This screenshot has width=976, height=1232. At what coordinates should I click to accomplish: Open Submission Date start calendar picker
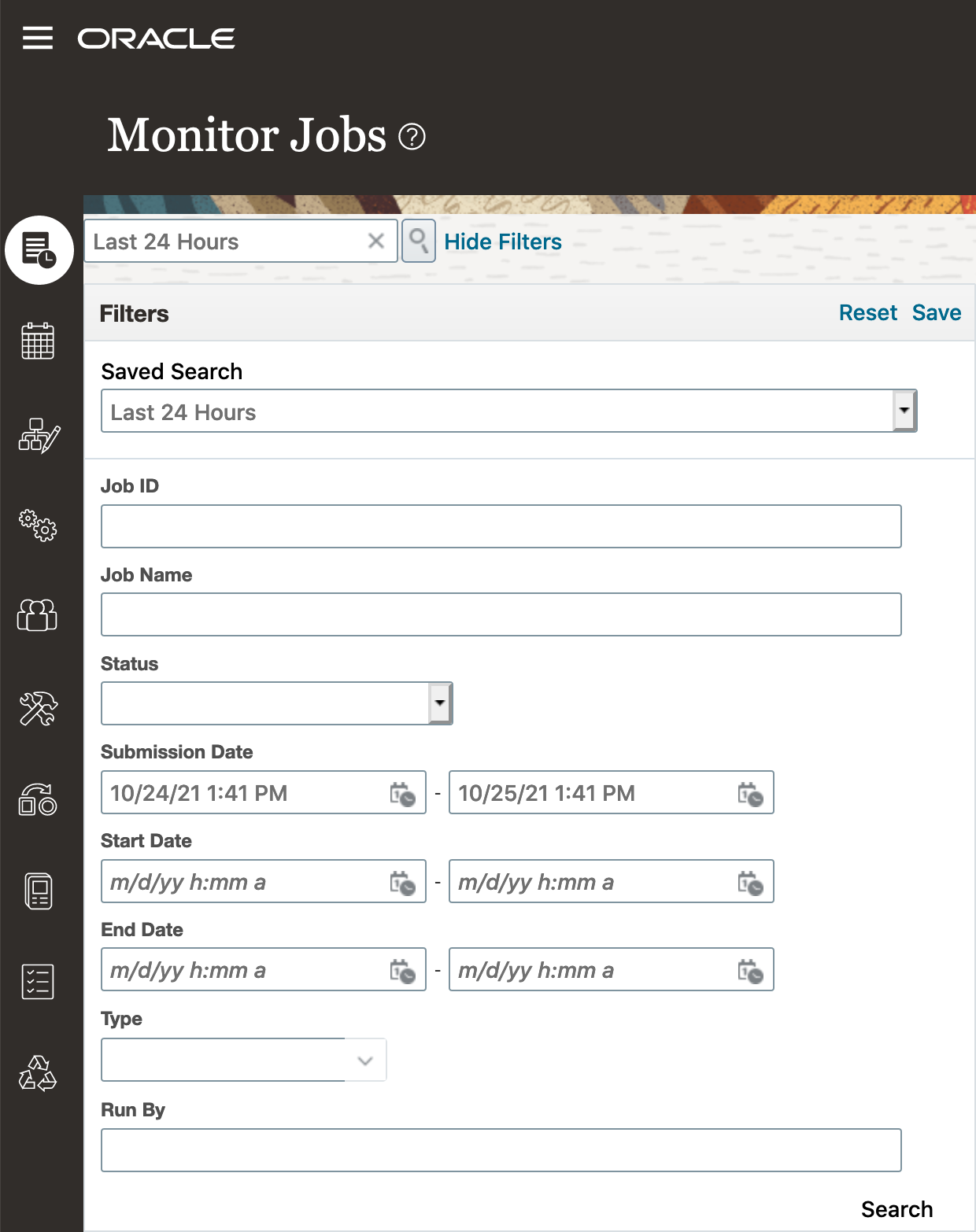(402, 794)
